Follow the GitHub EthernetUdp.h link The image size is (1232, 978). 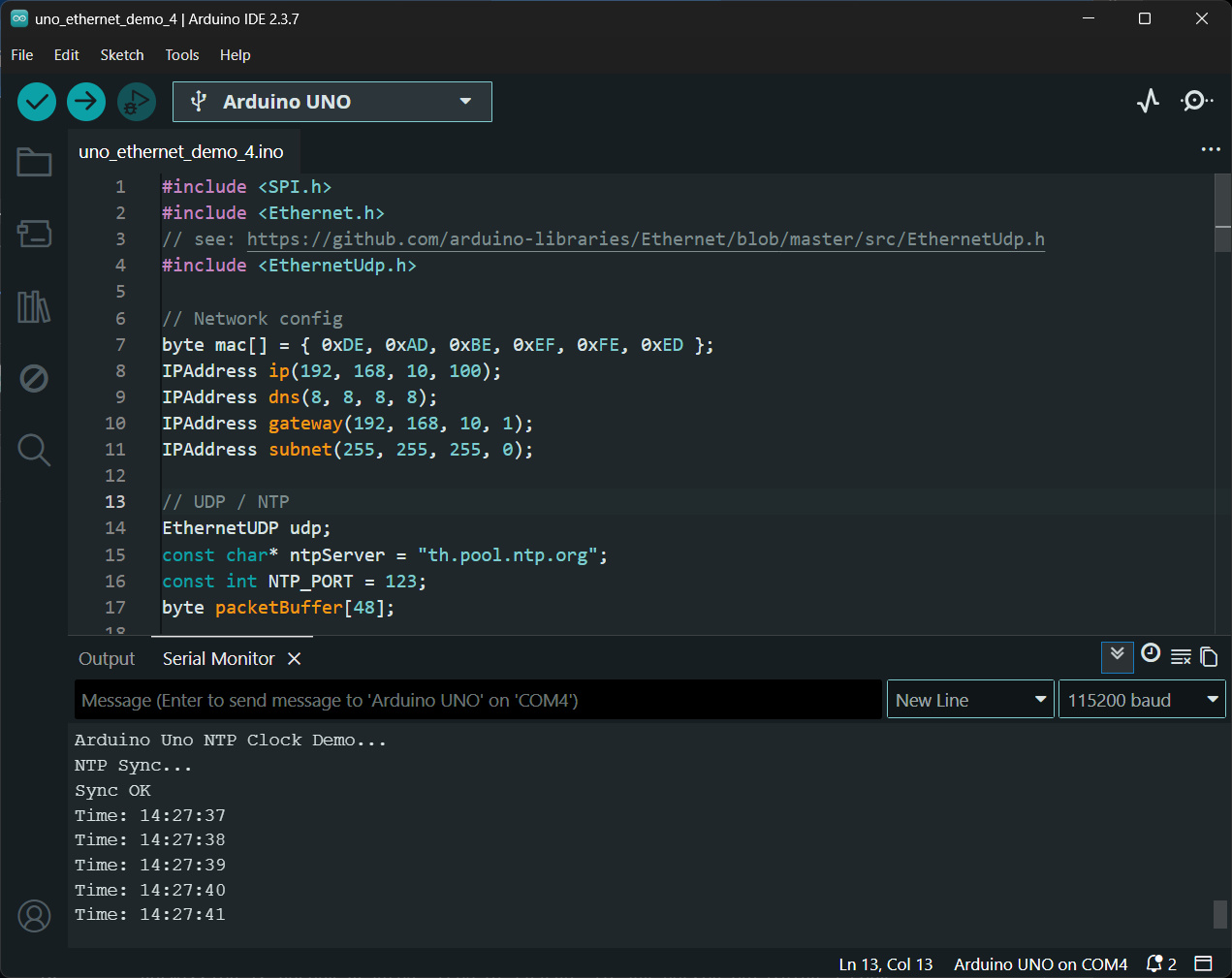646,239
